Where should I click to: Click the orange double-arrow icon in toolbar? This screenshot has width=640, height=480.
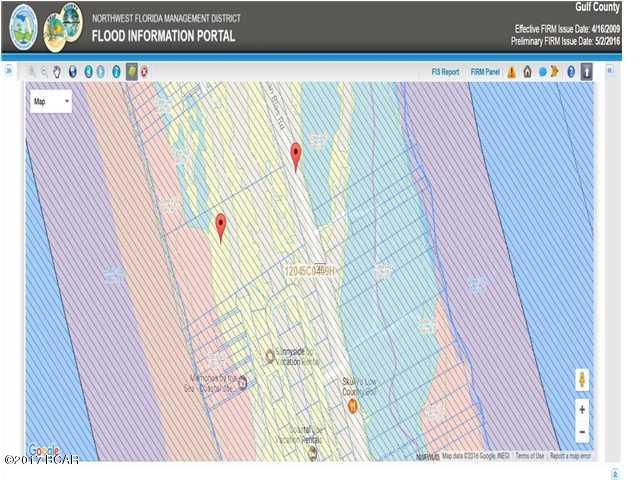click(x=553, y=72)
